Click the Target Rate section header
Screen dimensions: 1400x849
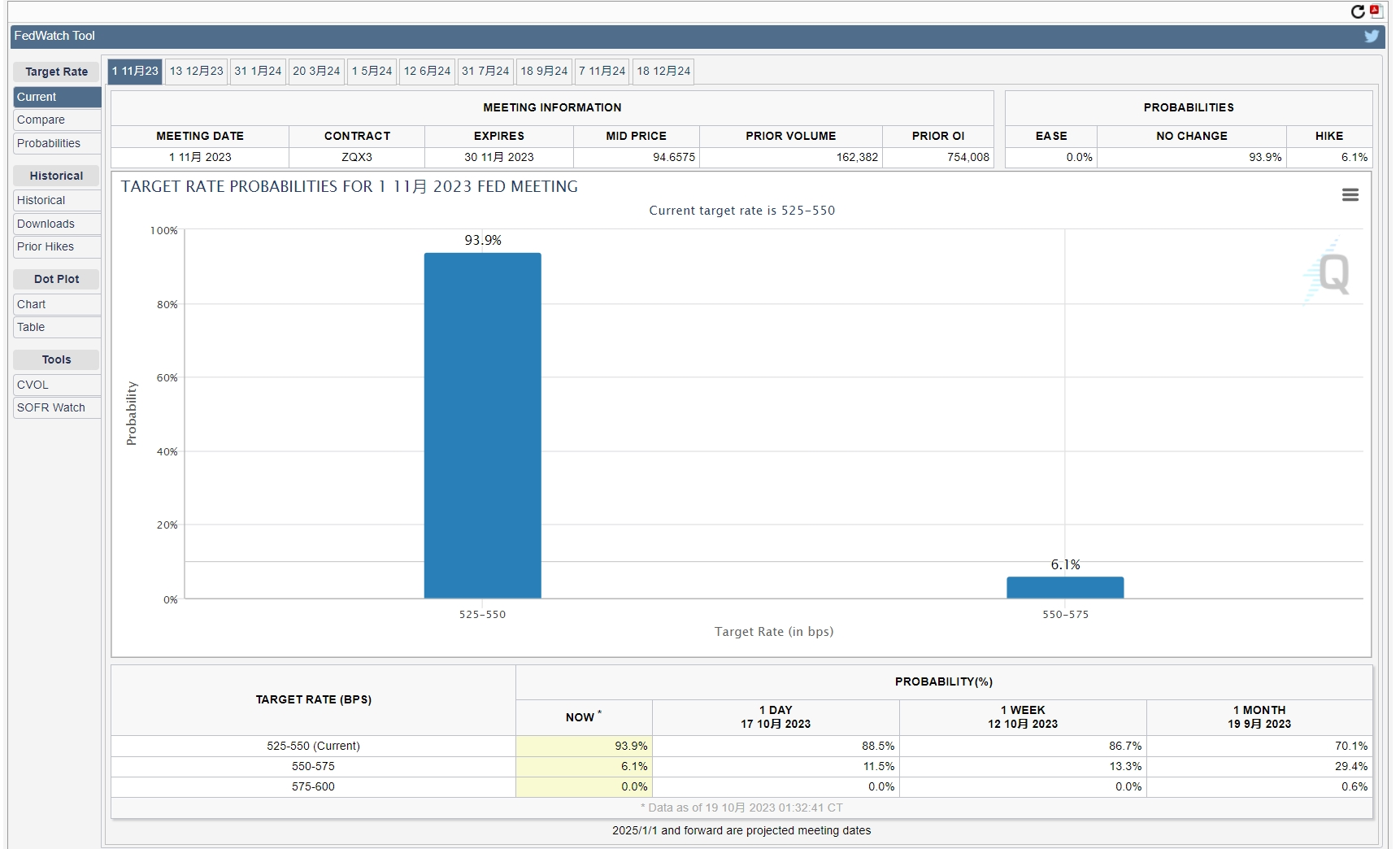56,72
